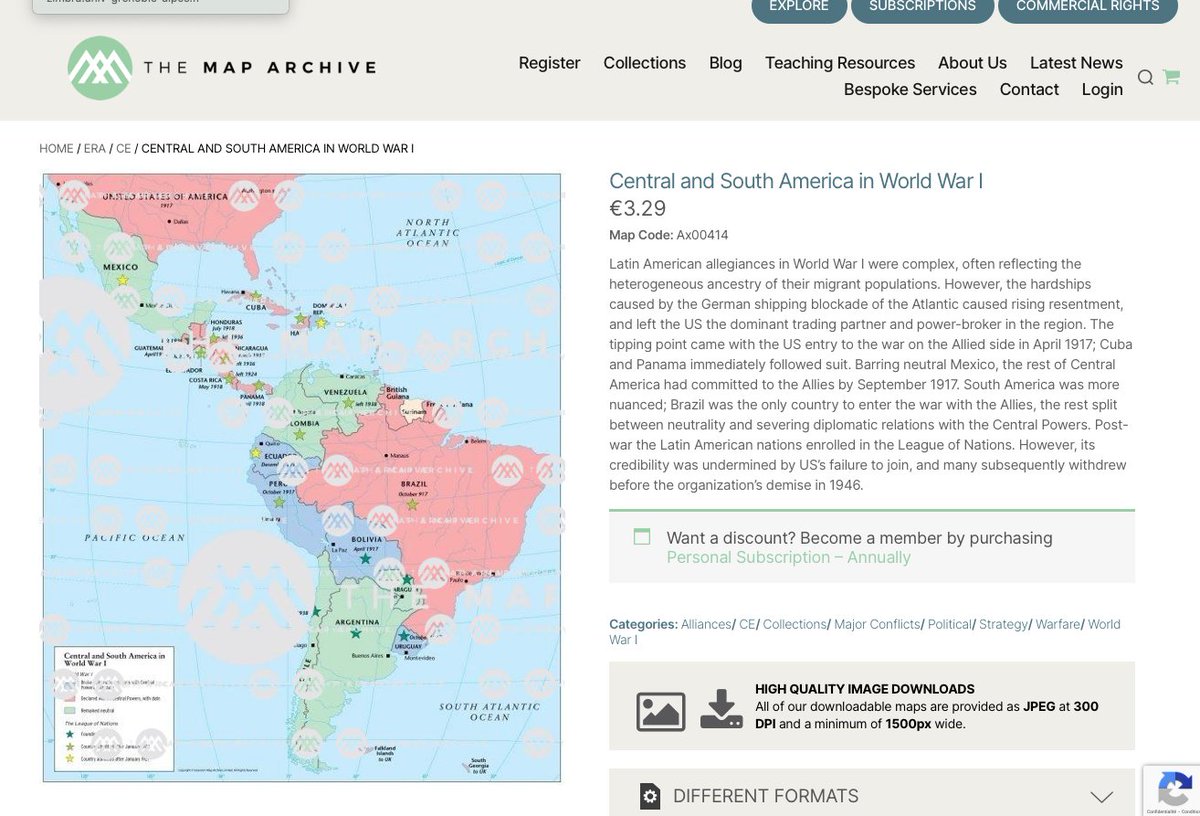Click the Different Formats gear document icon
The width and height of the screenshot is (1200, 816).
[x=650, y=796]
